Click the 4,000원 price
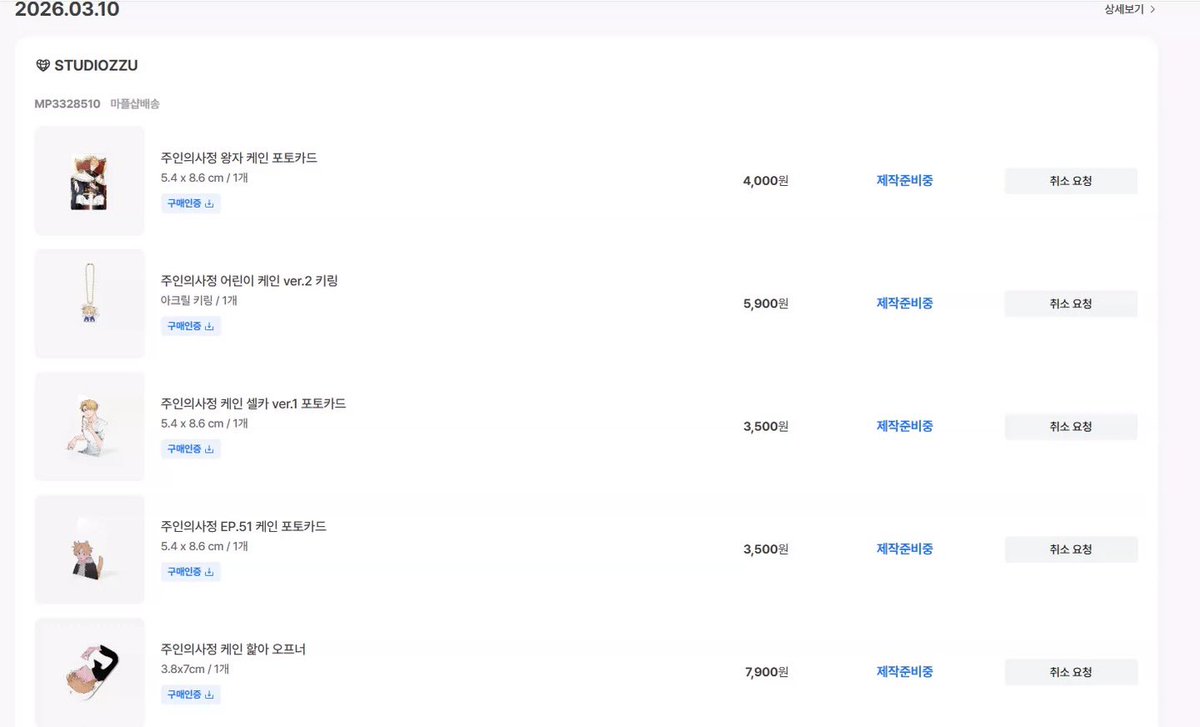 (766, 181)
